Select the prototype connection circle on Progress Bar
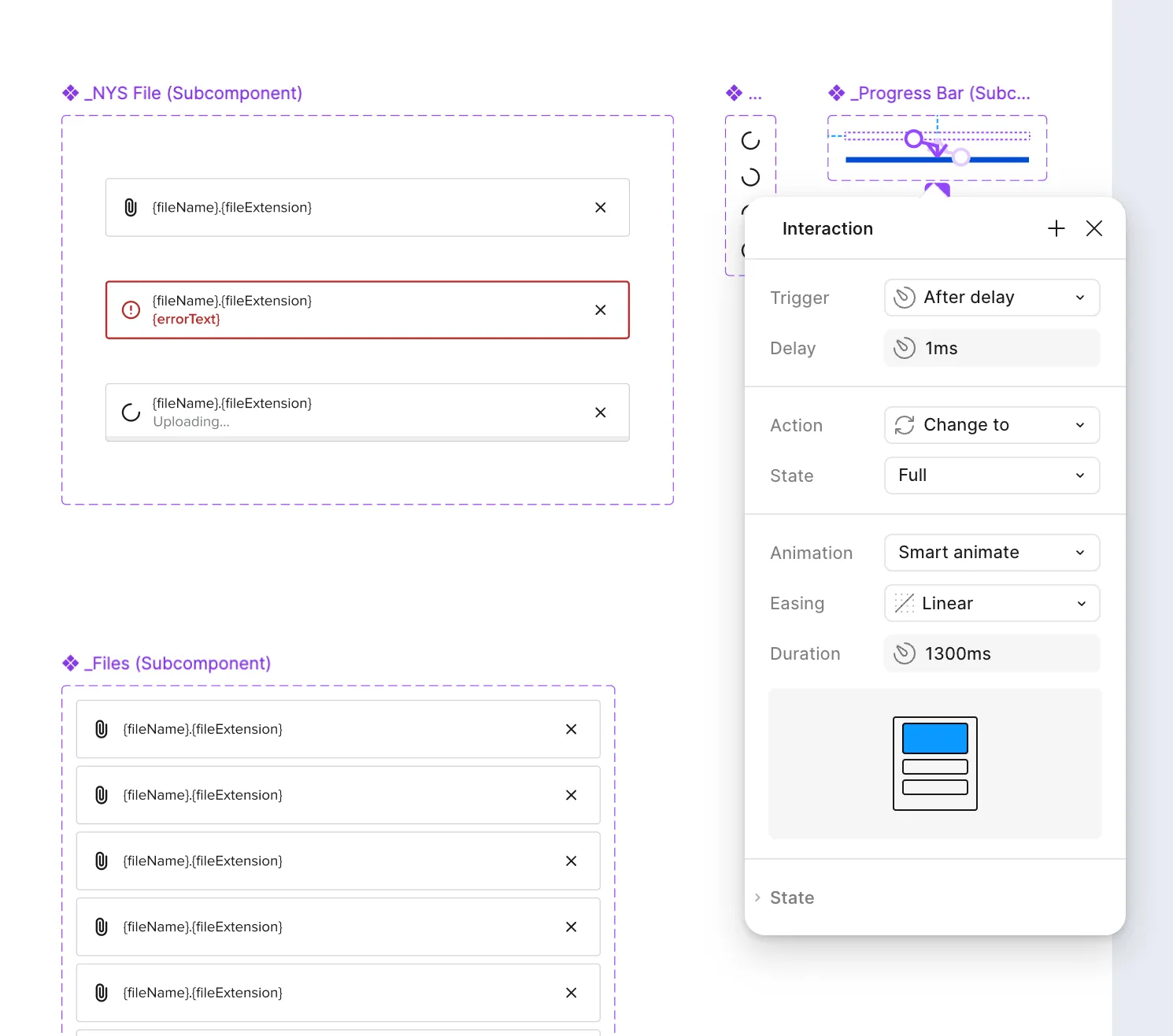The image size is (1173, 1036). [913, 139]
